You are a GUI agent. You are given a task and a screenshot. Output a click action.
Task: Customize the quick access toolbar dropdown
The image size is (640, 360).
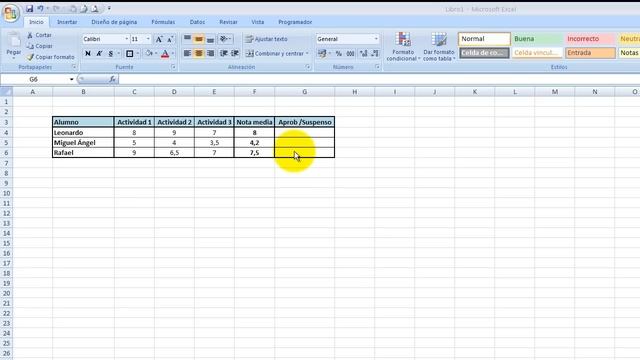point(109,9)
